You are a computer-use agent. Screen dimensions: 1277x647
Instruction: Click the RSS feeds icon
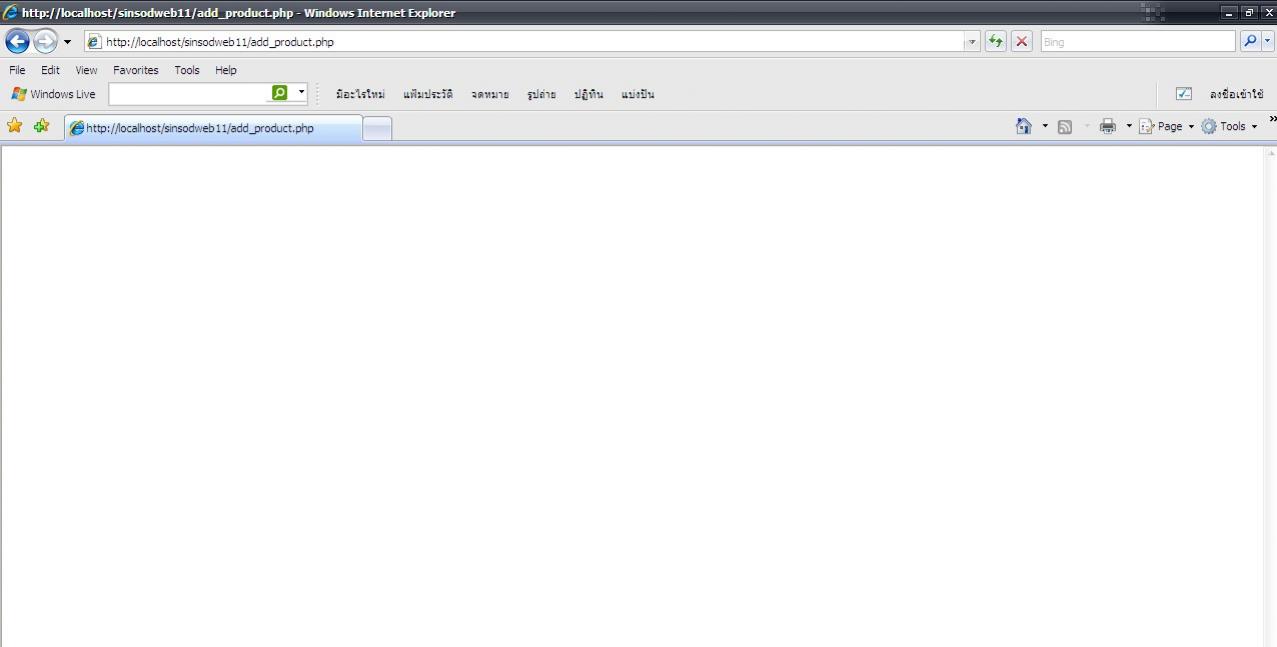coord(1065,127)
